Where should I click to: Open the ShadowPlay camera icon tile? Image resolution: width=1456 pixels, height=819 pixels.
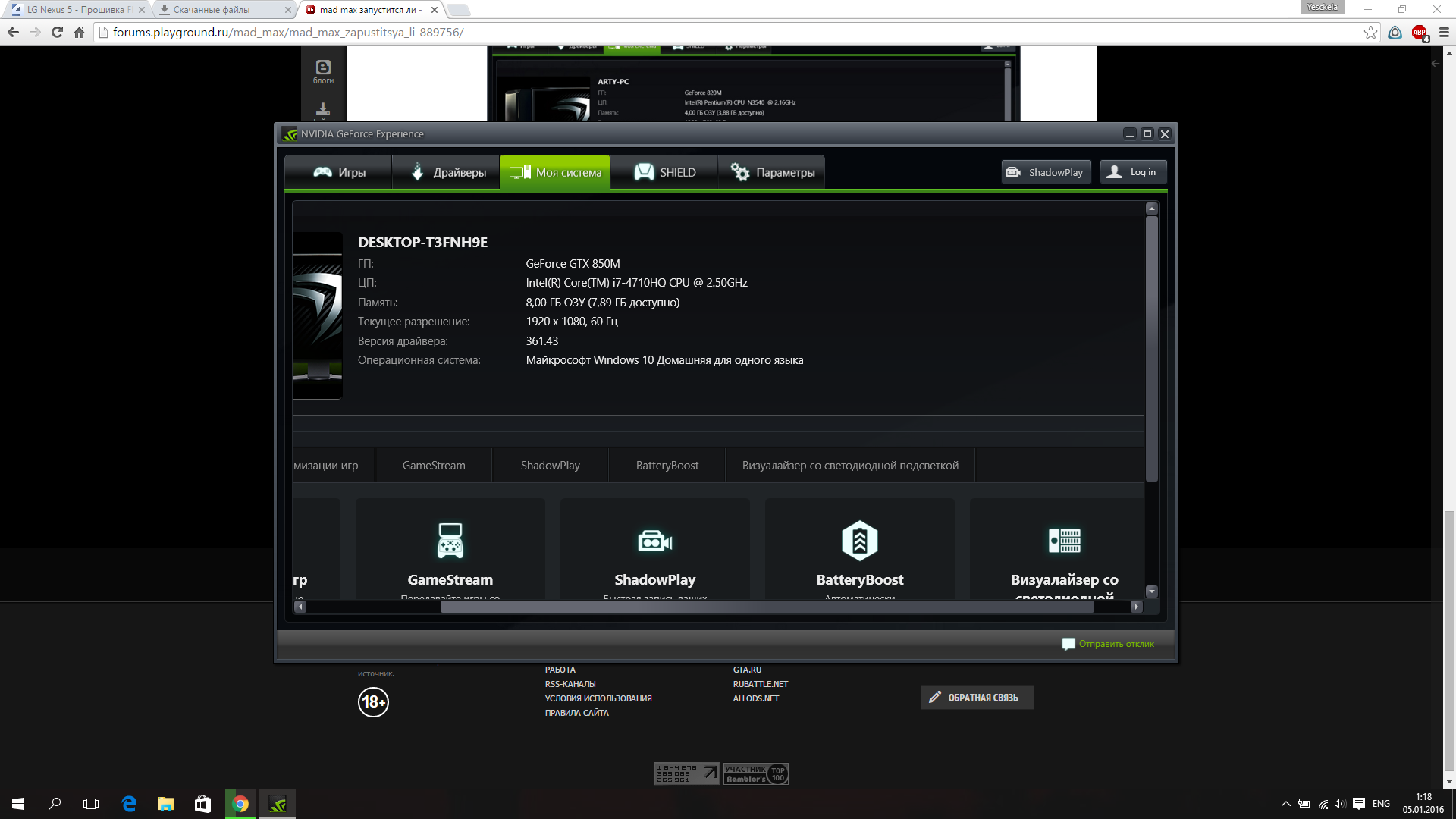point(654,541)
